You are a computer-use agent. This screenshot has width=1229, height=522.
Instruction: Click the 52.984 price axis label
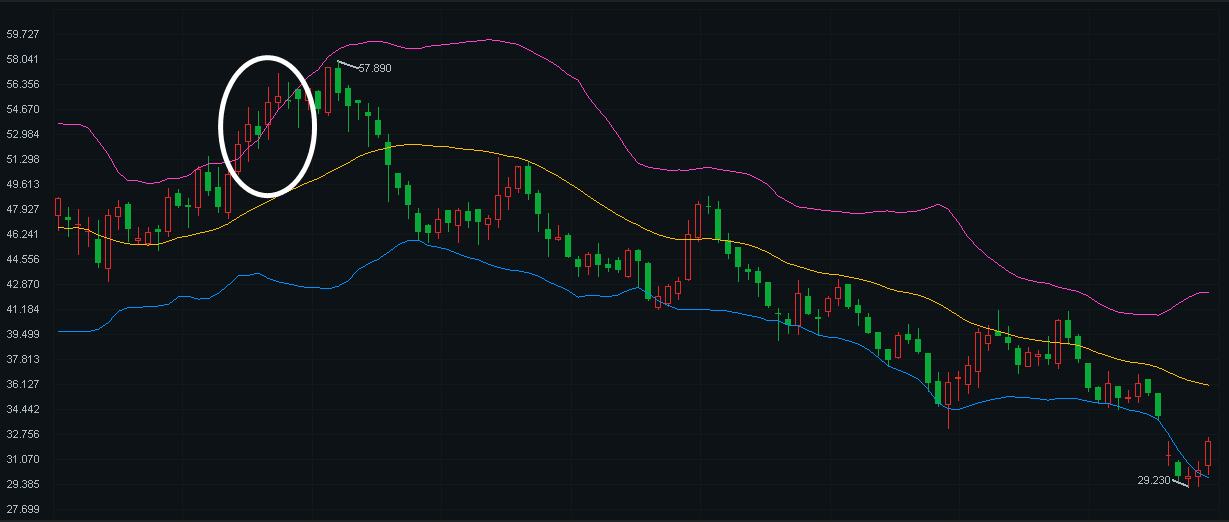click(x=22, y=134)
